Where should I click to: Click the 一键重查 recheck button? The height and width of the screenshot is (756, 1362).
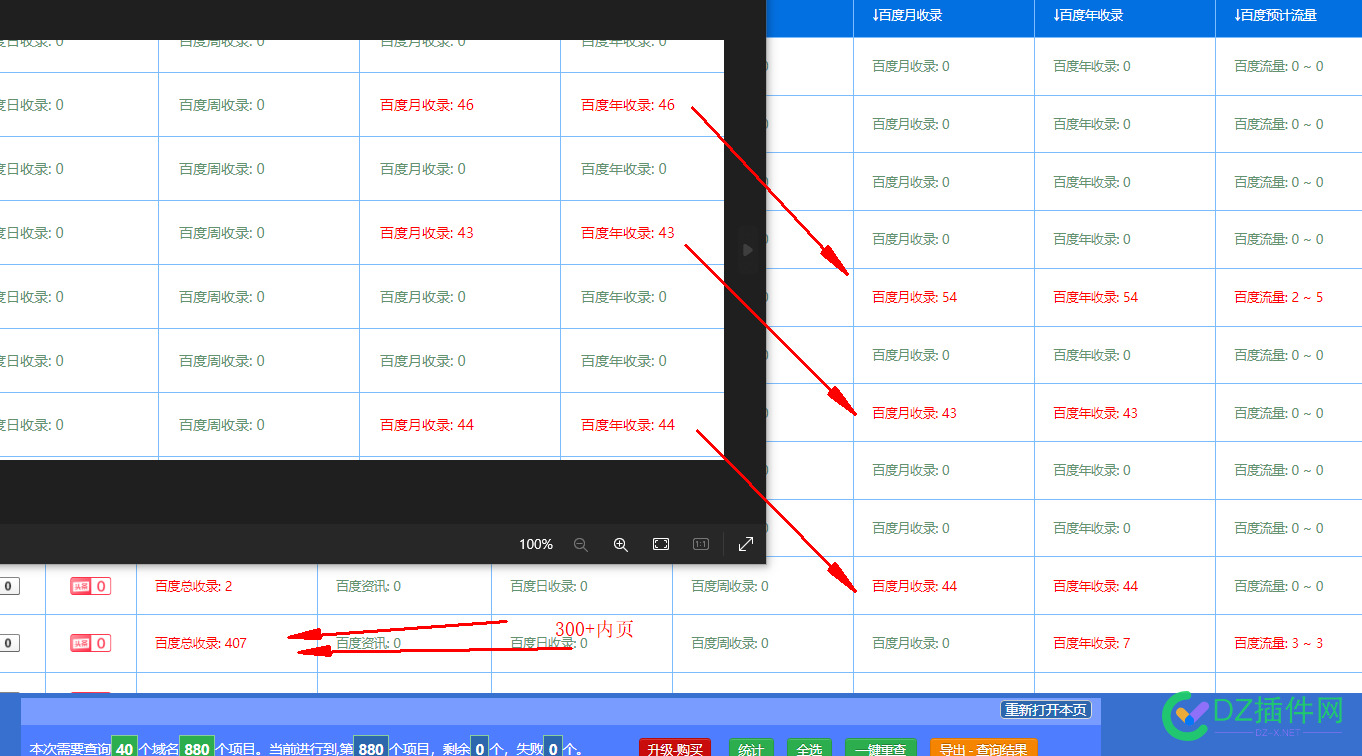tap(881, 748)
